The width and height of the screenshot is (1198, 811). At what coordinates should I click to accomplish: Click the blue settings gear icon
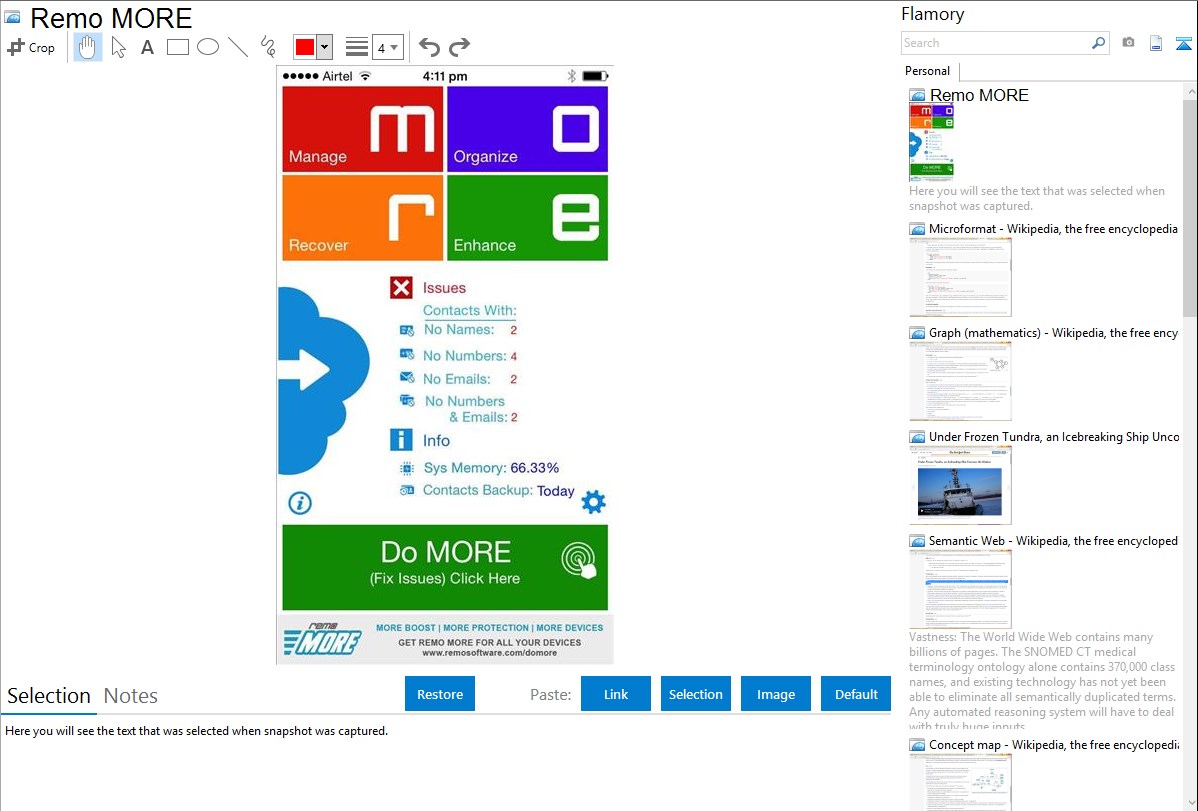pyautogui.click(x=594, y=502)
